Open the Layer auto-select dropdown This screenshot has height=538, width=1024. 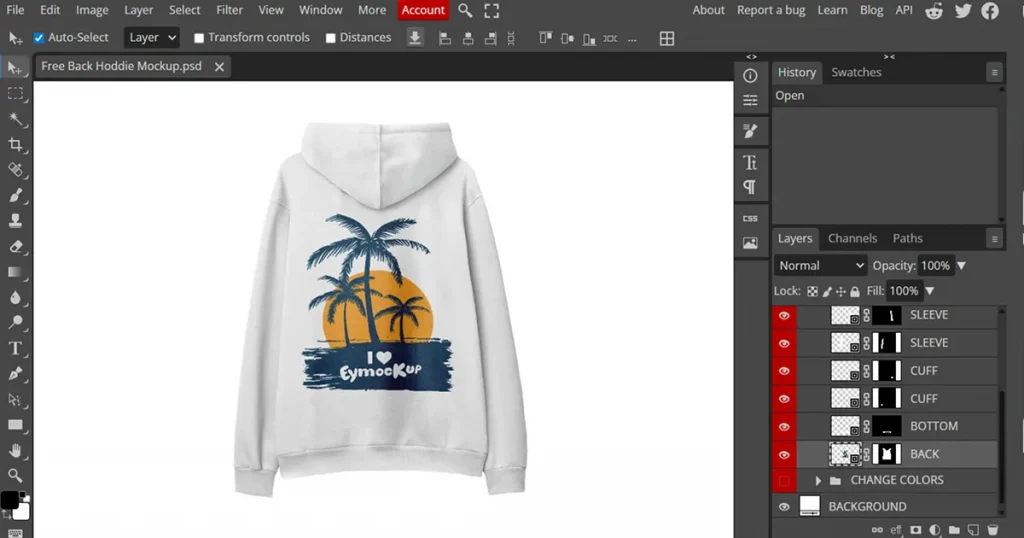coord(152,38)
